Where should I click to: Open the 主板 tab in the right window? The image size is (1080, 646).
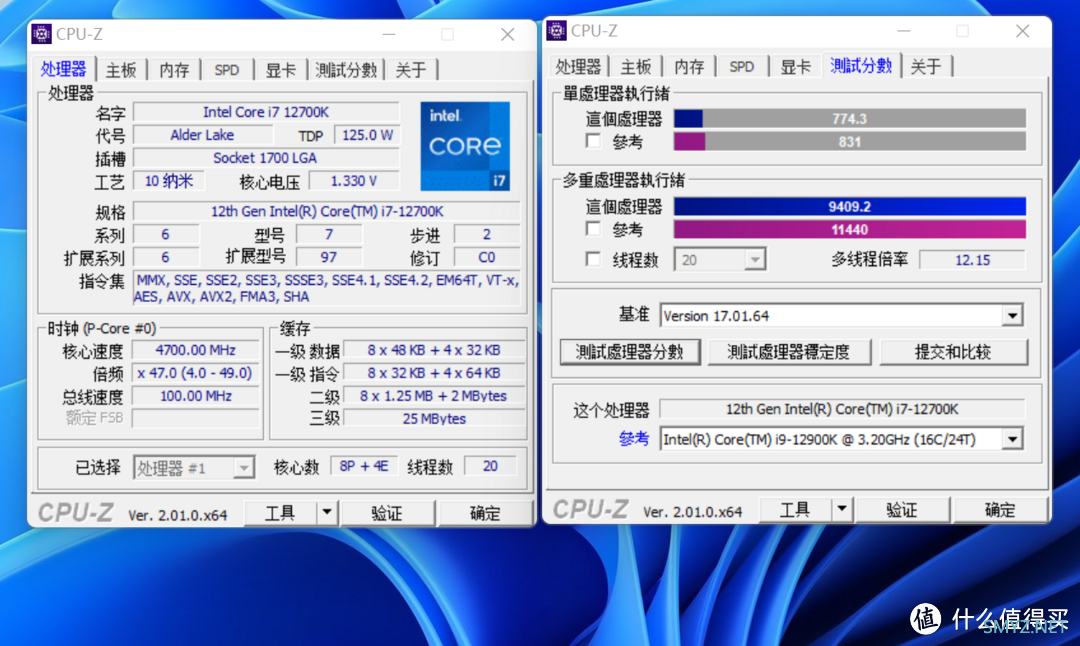tap(636, 67)
